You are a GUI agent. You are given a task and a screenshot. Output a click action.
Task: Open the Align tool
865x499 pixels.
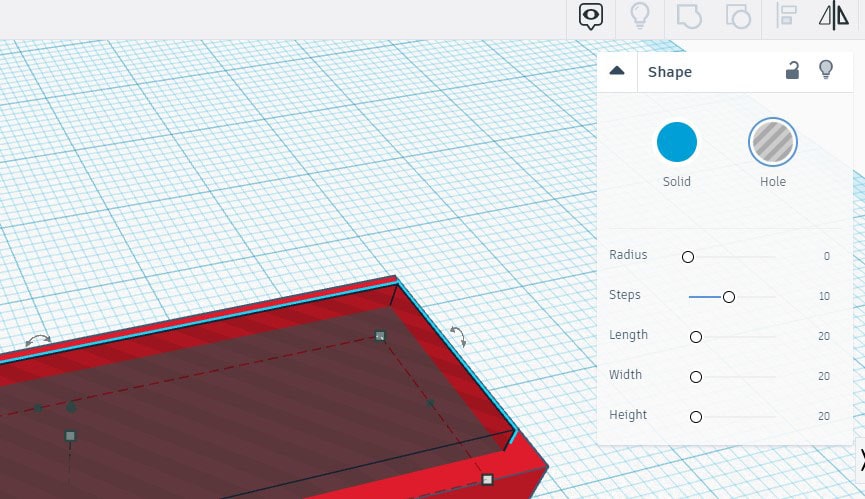coord(787,16)
